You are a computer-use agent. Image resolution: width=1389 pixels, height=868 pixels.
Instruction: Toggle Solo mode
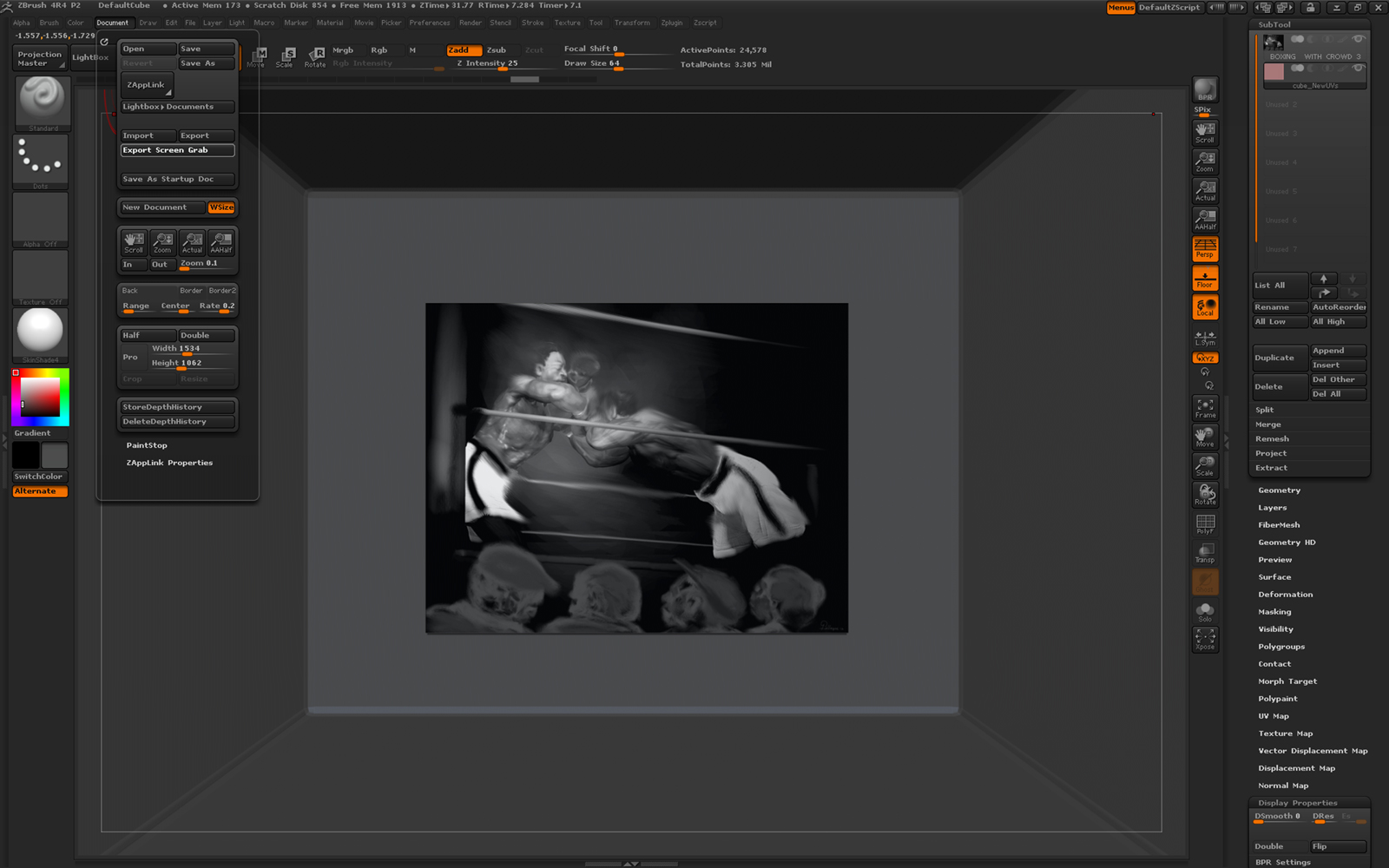coord(1205,611)
